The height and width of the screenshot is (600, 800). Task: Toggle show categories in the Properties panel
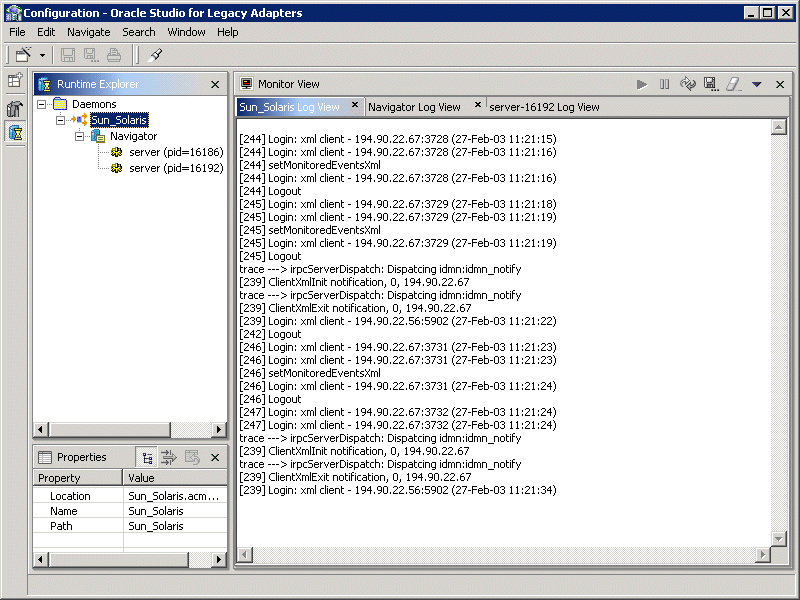pos(147,458)
